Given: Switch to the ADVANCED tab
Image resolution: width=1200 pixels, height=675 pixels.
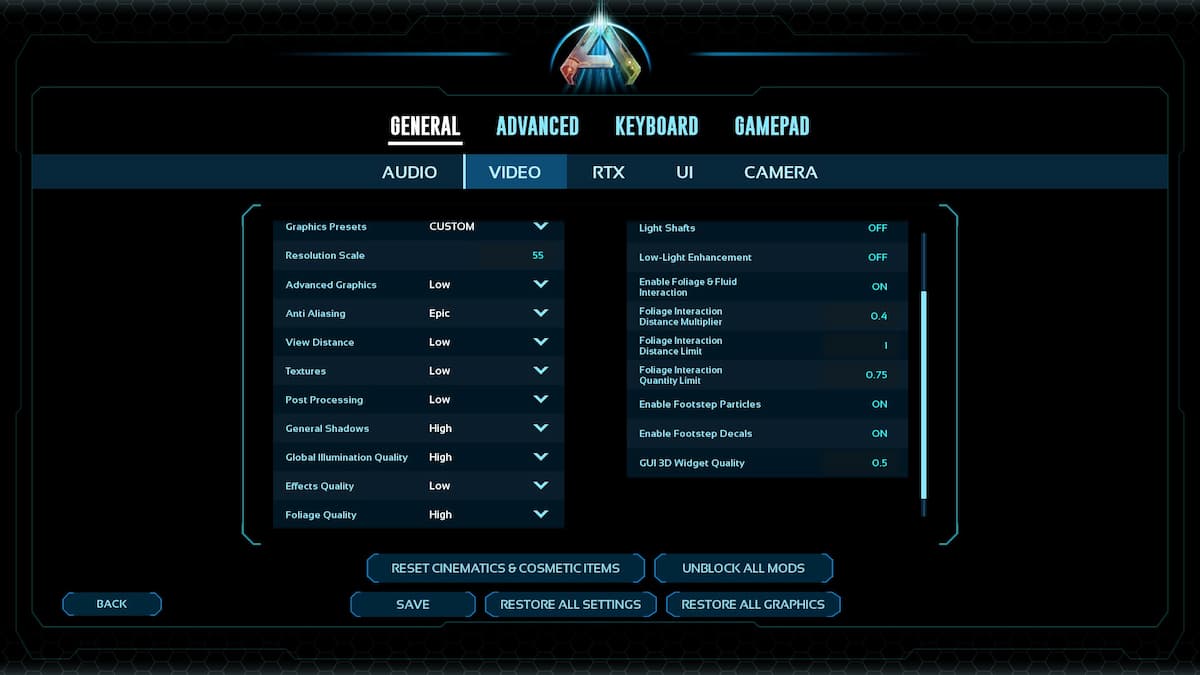Looking at the screenshot, I should [537, 126].
